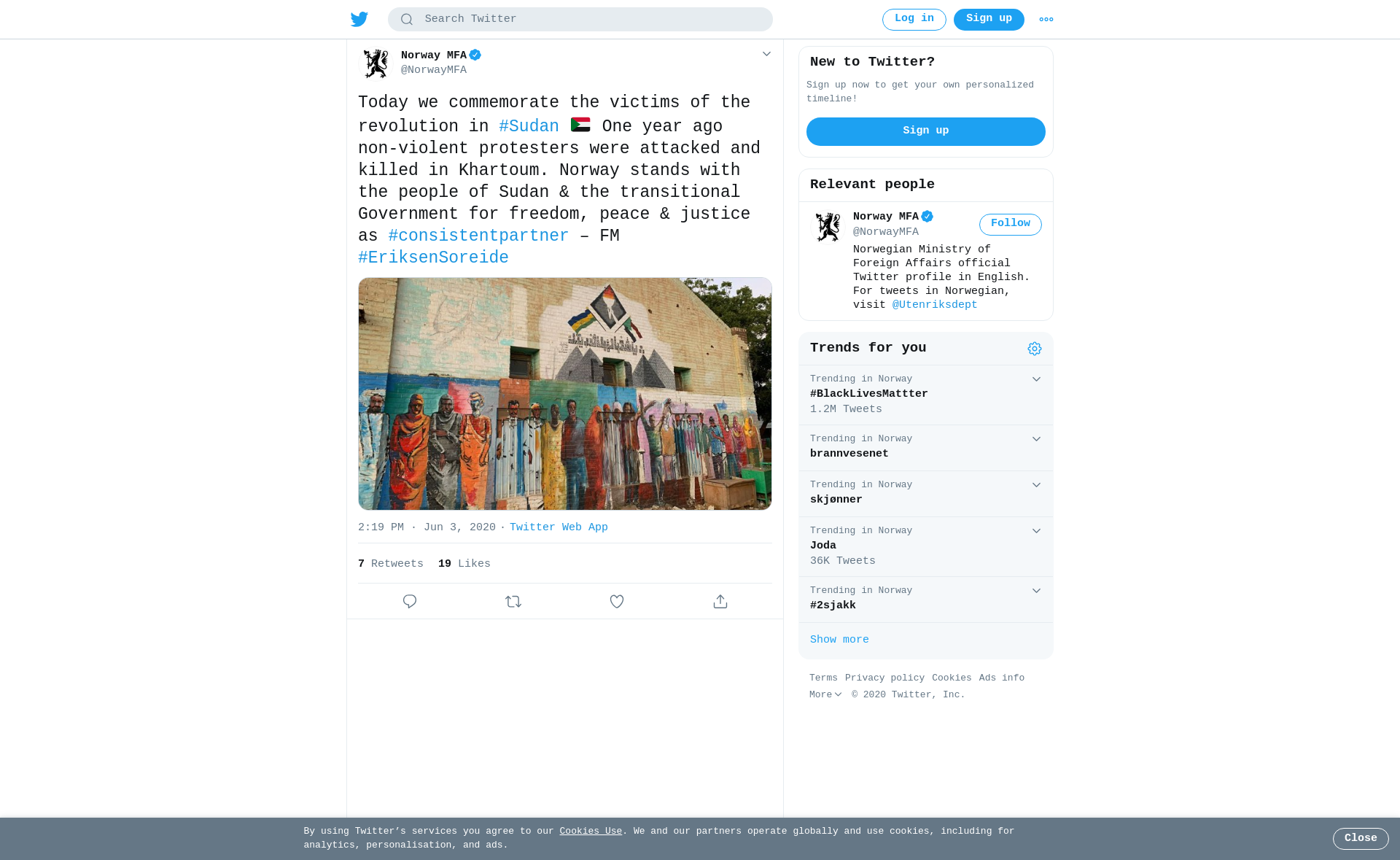Viewport: 1400px width, 860px height.
Task: Follow Norway MFA account
Action: pos(1011,224)
